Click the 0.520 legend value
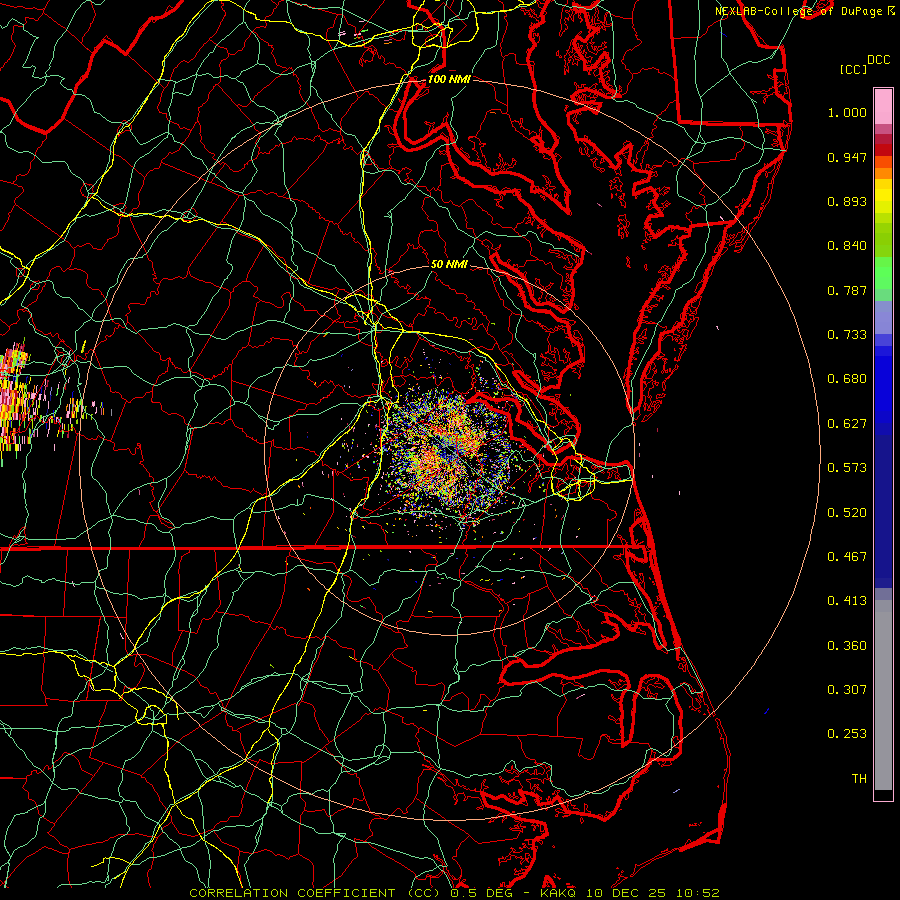This screenshot has width=900, height=900. 847,513
